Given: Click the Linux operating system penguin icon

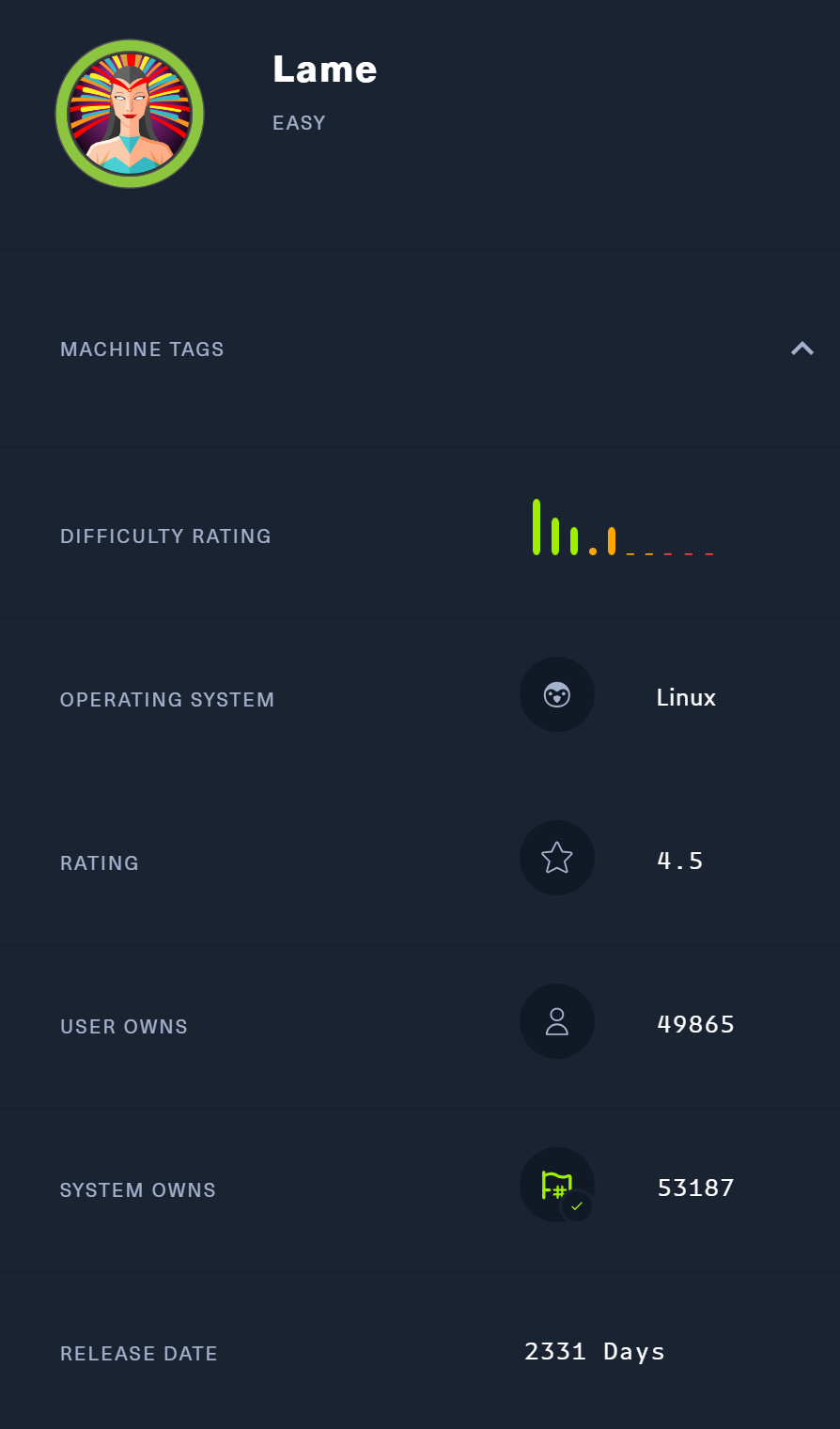Looking at the screenshot, I should pos(557,694).
